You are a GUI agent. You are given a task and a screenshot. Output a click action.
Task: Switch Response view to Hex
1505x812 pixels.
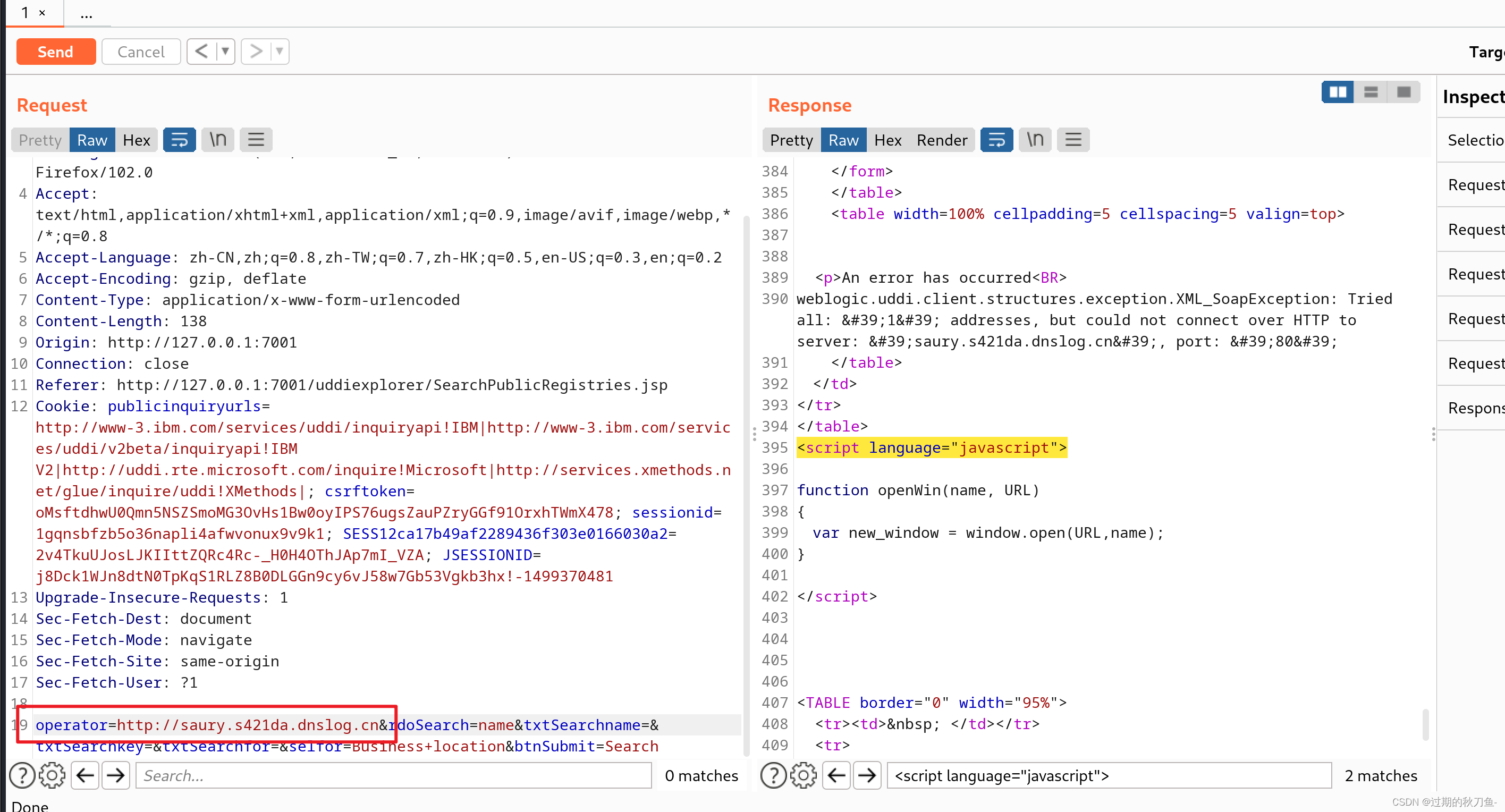tap(887, 140)
